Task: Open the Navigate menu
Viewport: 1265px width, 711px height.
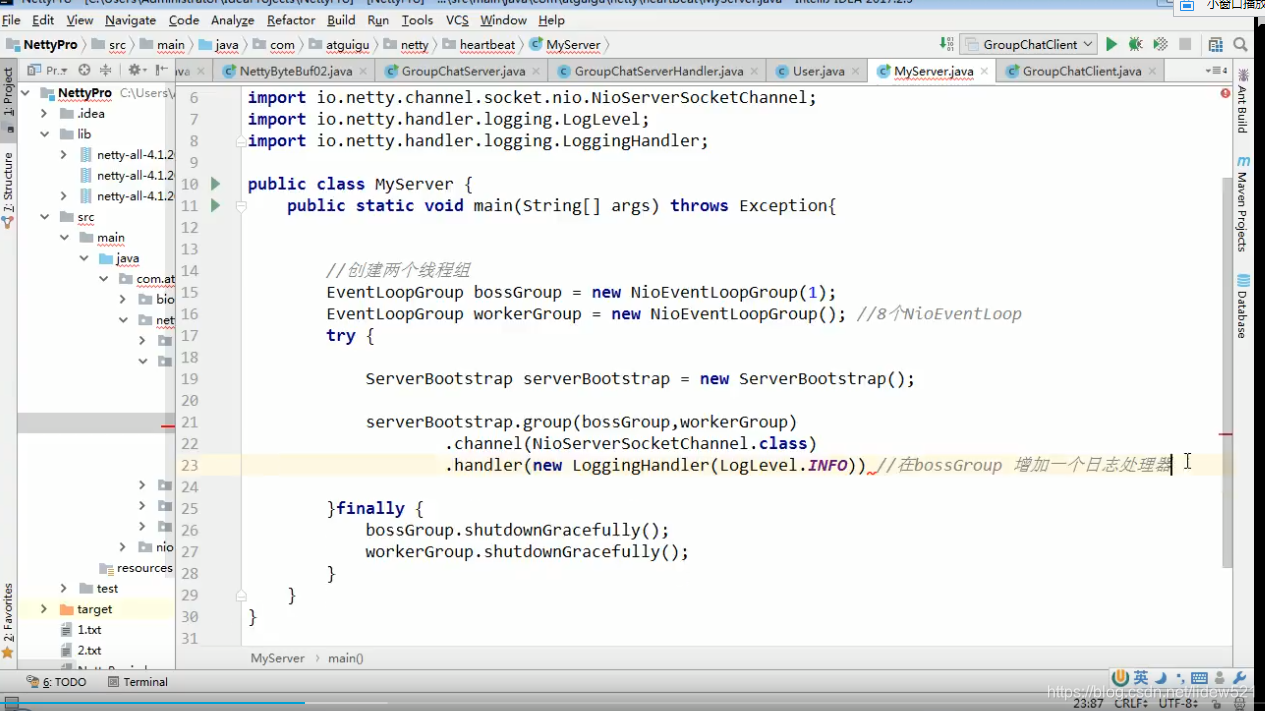Action: (x=130, y=20)
